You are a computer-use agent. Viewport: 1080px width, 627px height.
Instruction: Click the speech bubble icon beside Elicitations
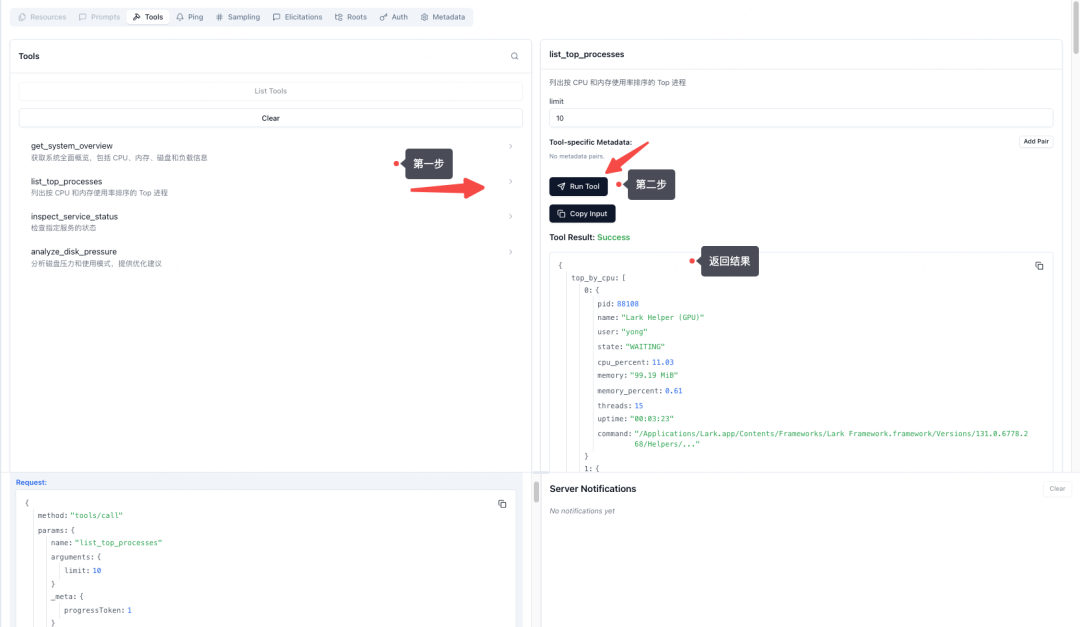click(277, 17)
